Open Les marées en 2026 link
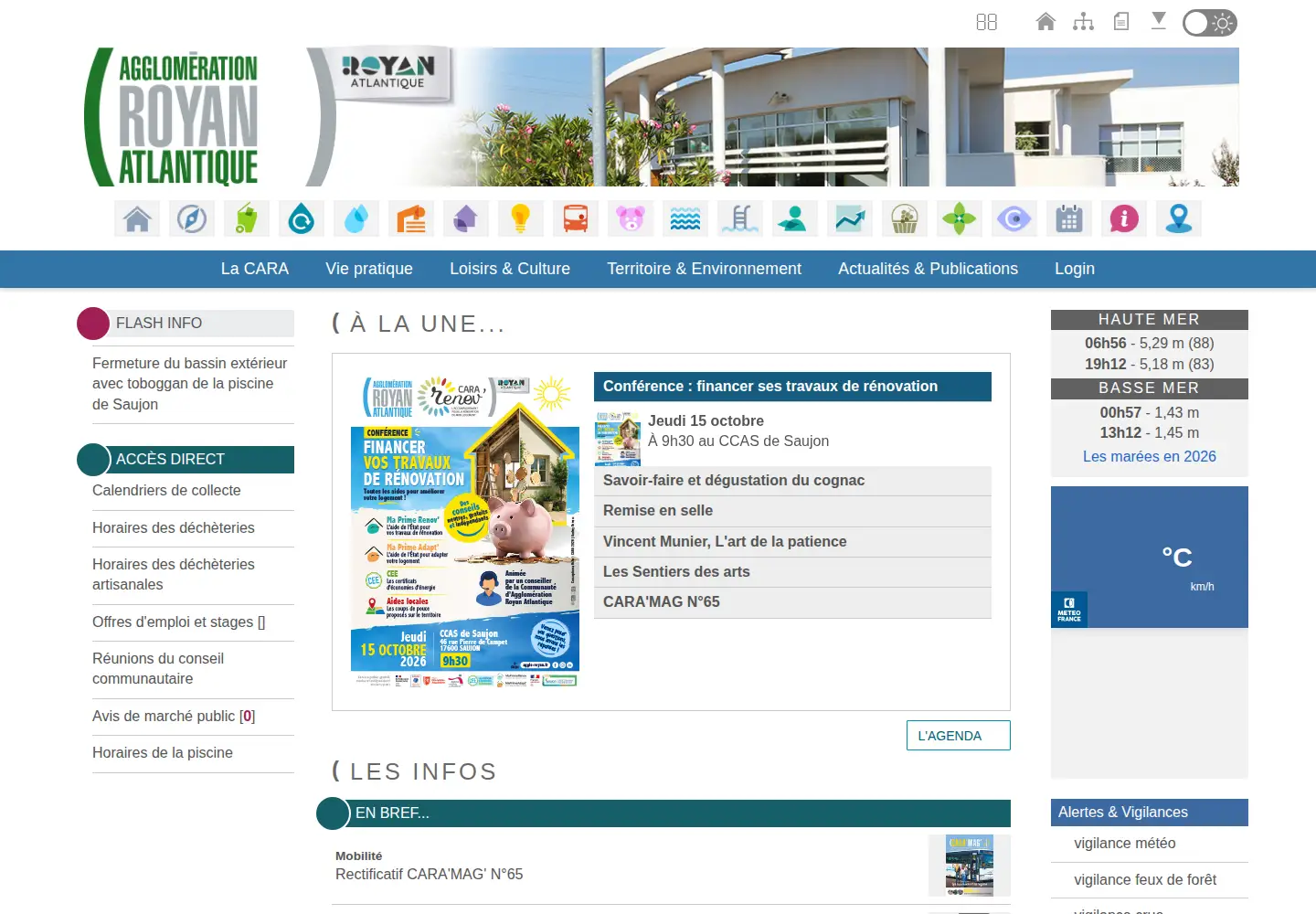1316x914 pixels. 1150,457
